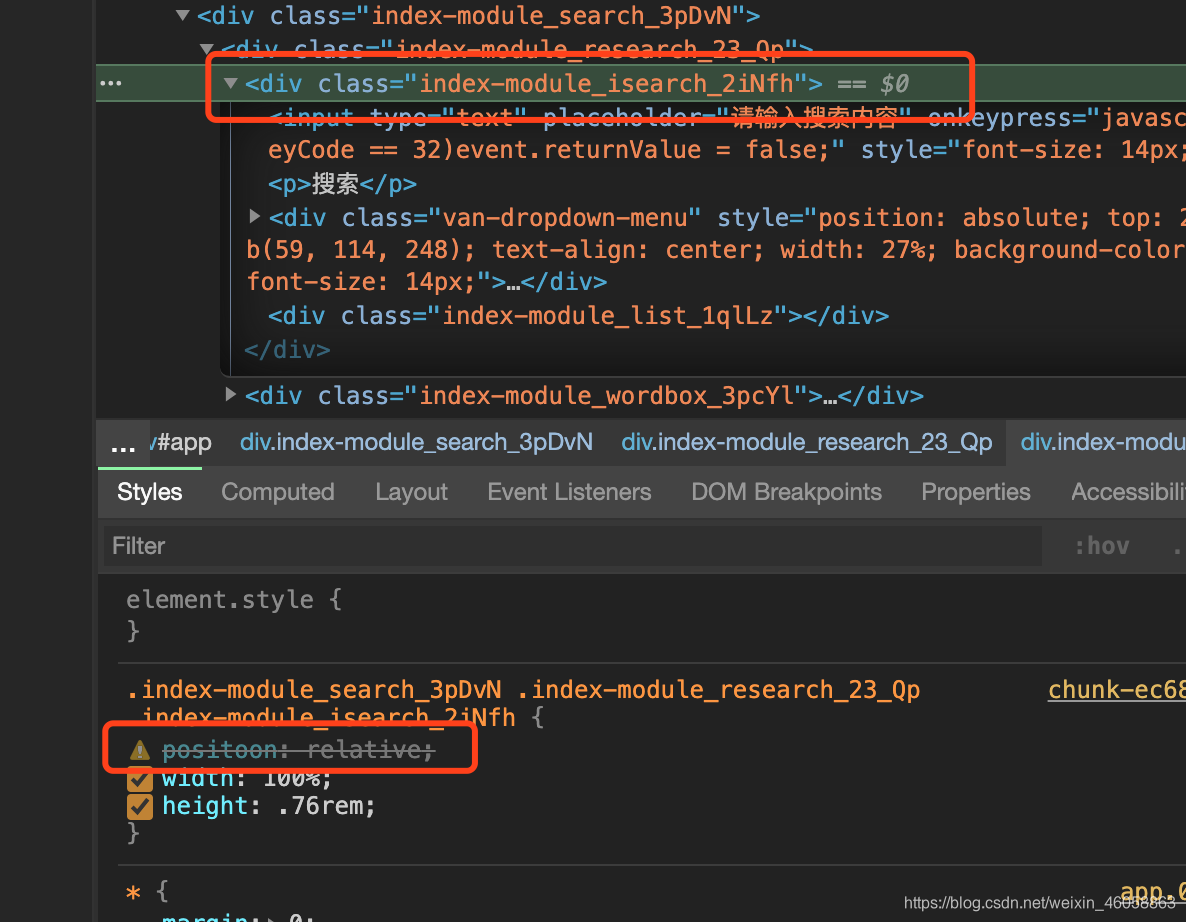The width and height of the screenshot is (1186, 922).
Task: Expand the index-module_wordbox_3pcYl div
Action: 231,394
